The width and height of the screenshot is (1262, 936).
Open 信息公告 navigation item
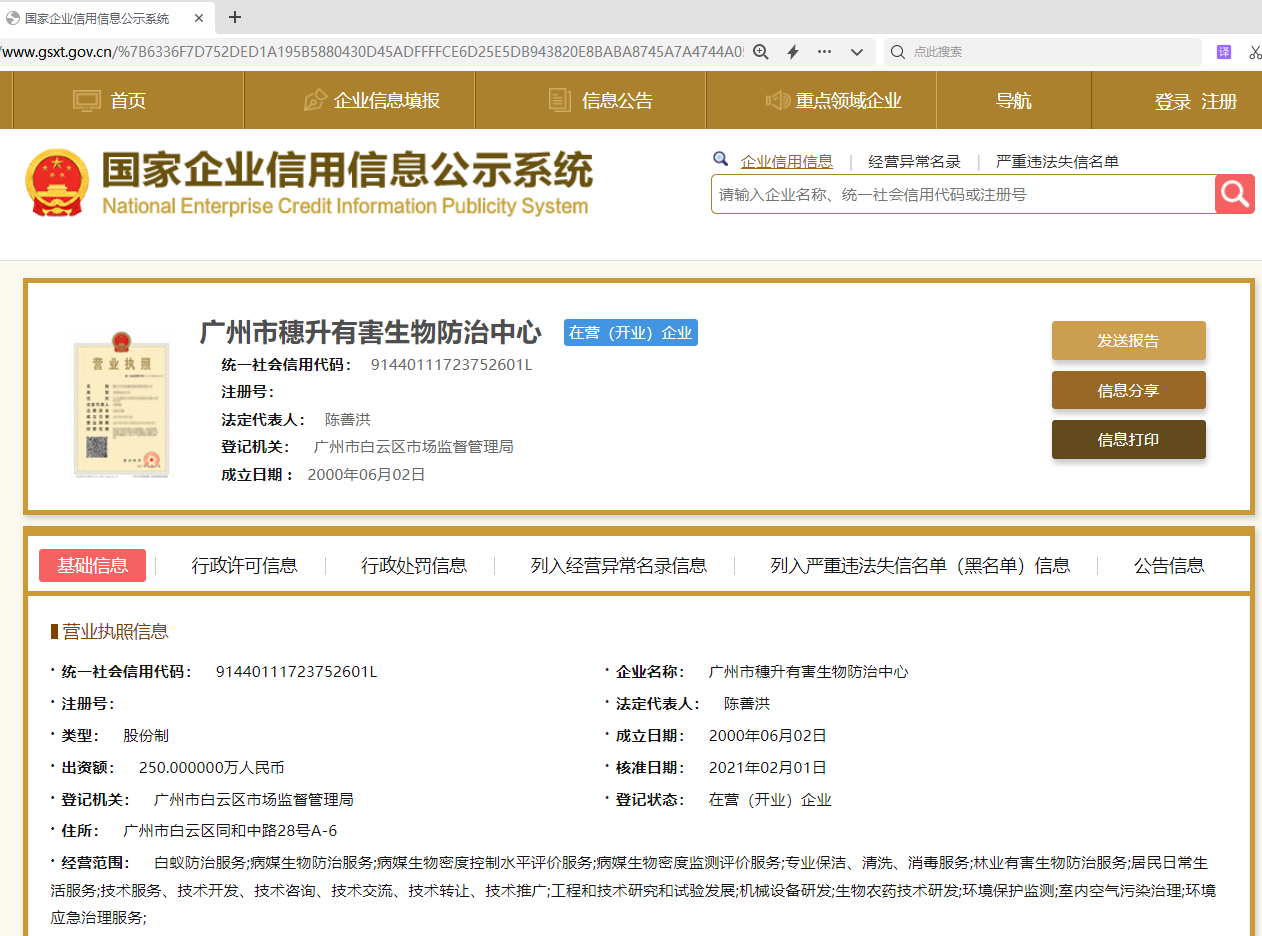click(617, 101)
